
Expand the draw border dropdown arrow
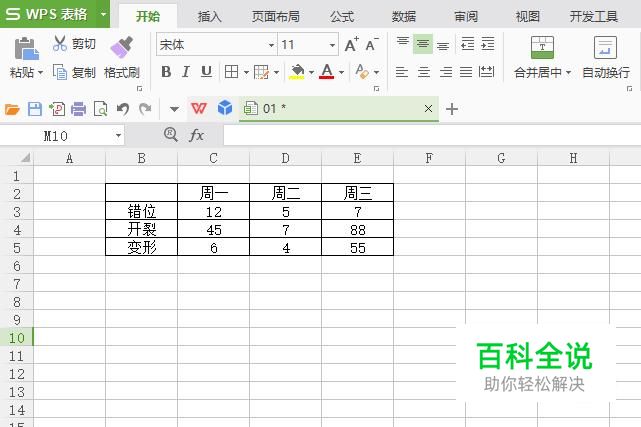point(276,73)
